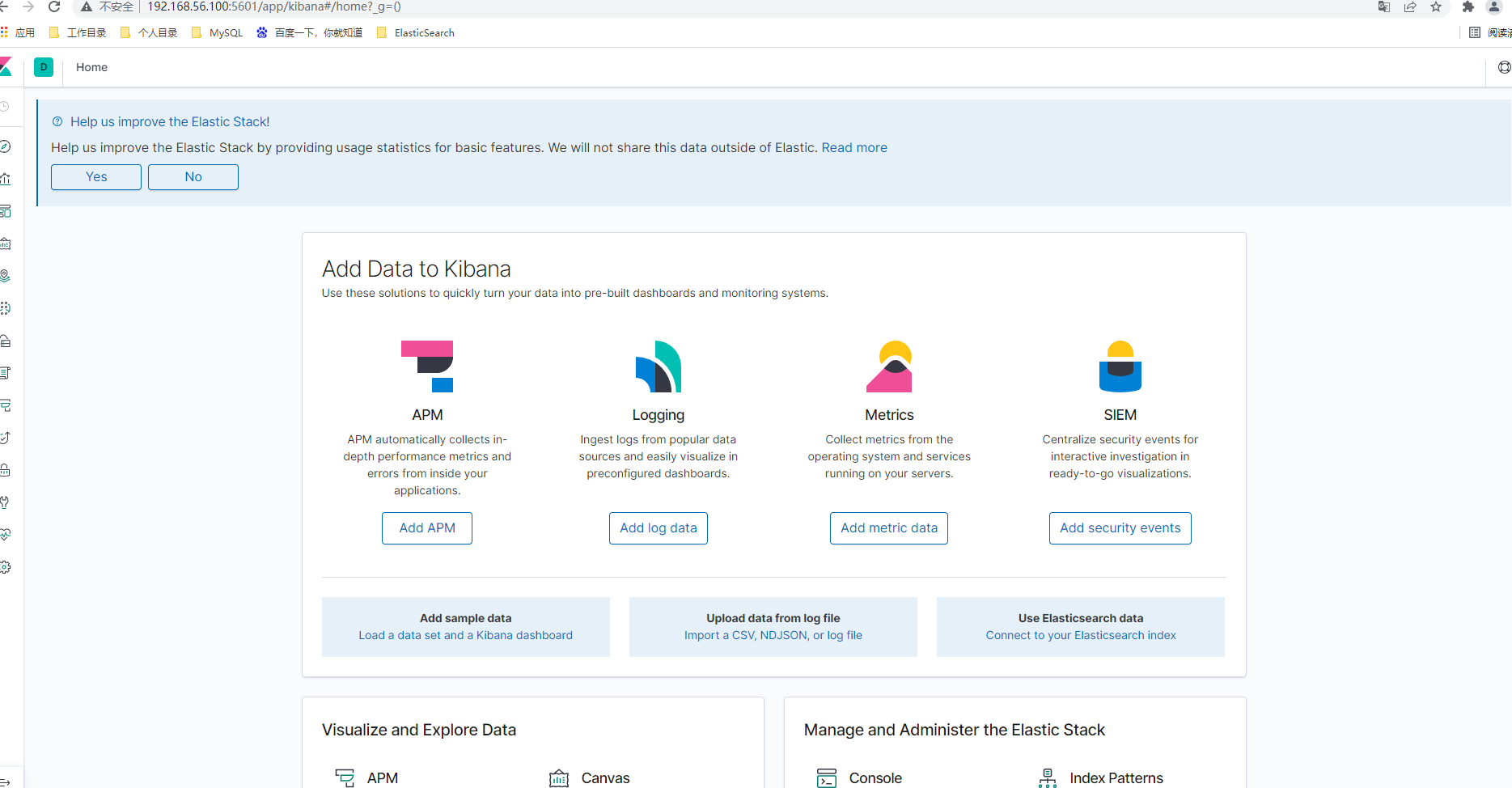The width and height of the screenshot is (1512, 788).
Task: Open Machine Learning from the sidebar
Action: [x=6, y=307]
